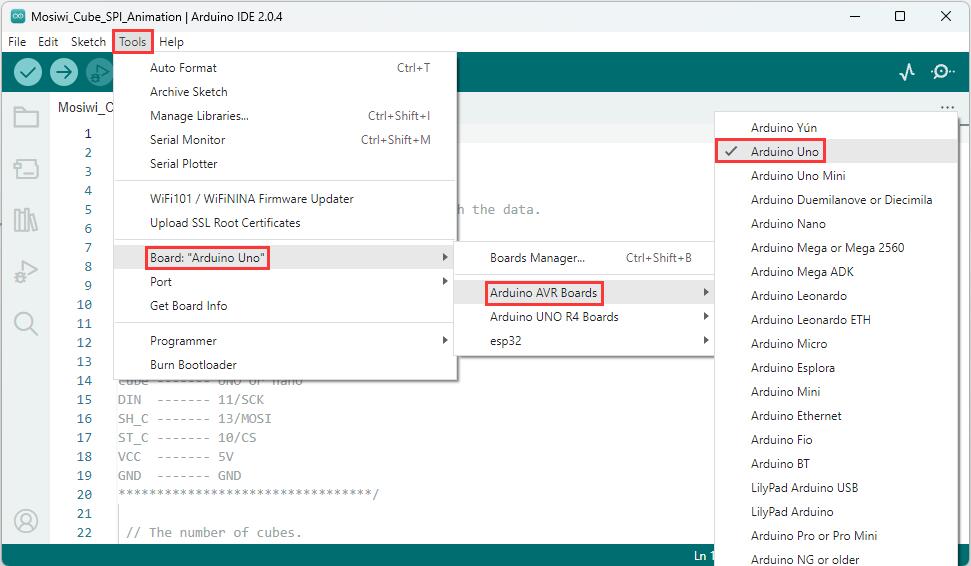This screenshot has width=971, height=566.
Task: Pick LilyPad Arduino board
Action: (x=836, y=512)
